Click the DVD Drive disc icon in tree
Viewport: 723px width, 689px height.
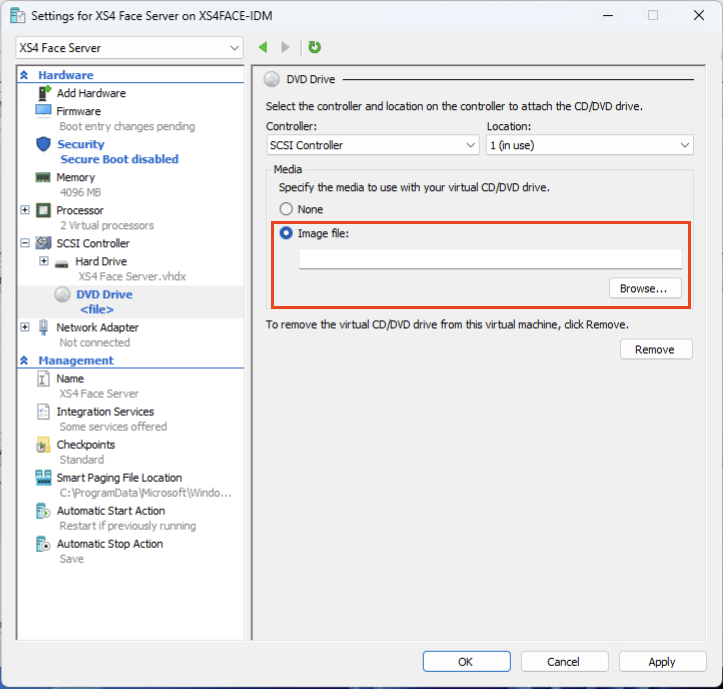[62, 294]
